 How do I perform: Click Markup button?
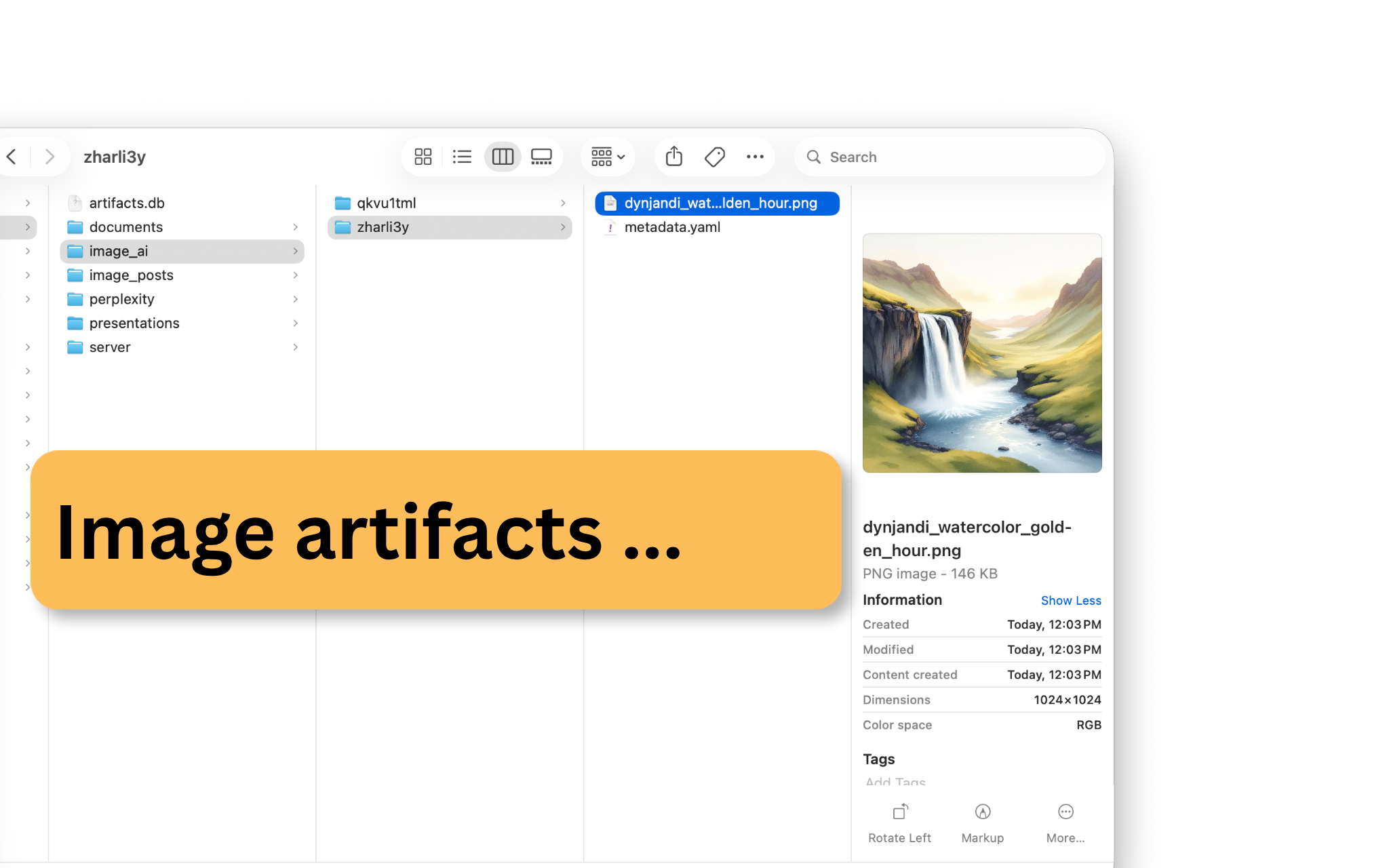click(983, 823)
